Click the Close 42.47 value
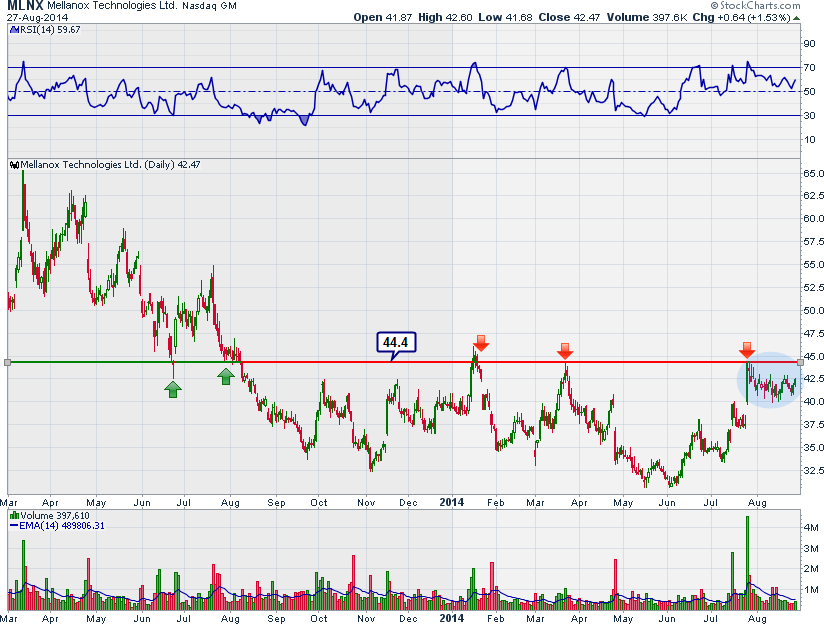Image resolution: width=824 pixels, height=624 pixels. (x=569, y=17)
